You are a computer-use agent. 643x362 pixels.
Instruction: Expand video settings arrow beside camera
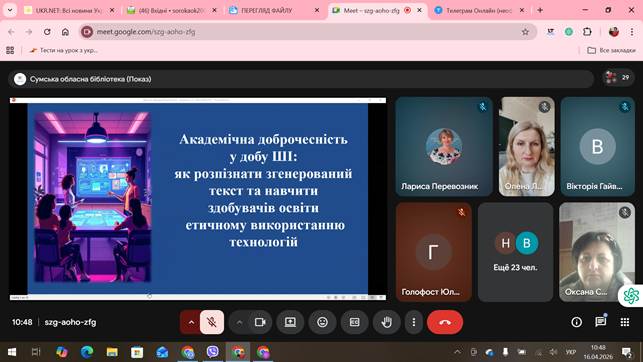pos(239,322)
